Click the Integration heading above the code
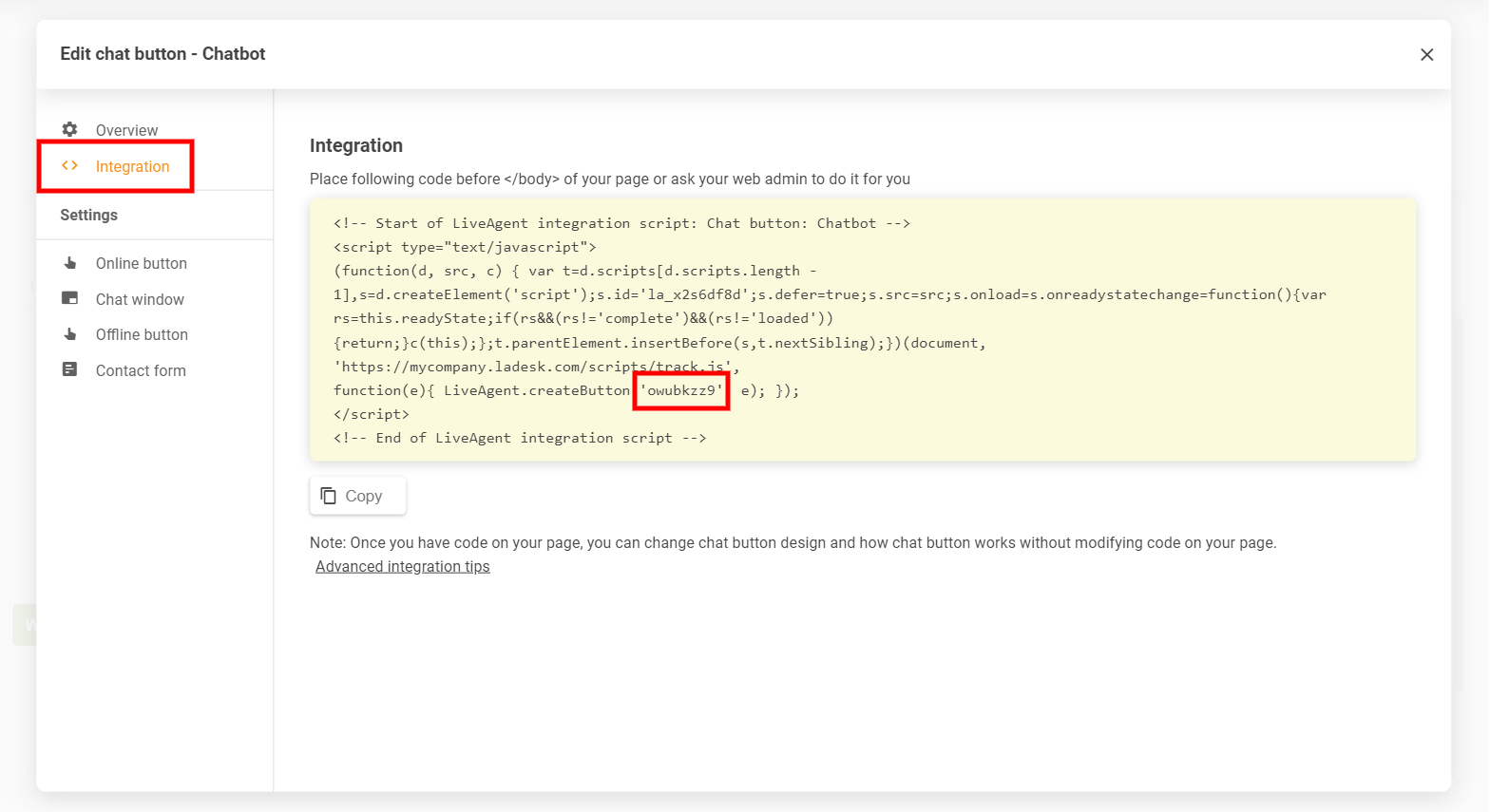The image size is (1490, 812). (356, 145)
